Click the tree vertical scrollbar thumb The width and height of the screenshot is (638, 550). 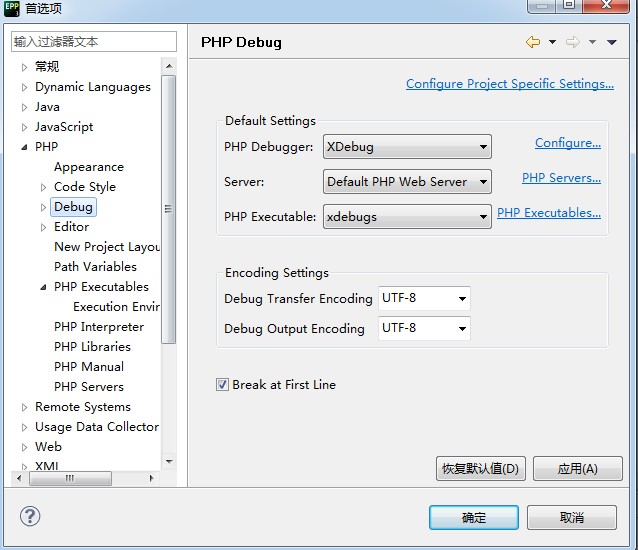point(168,209)
